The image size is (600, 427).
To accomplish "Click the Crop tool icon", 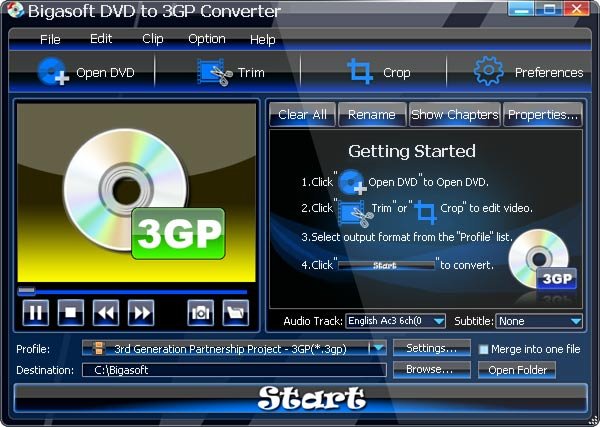I will (x=360, y=71).
